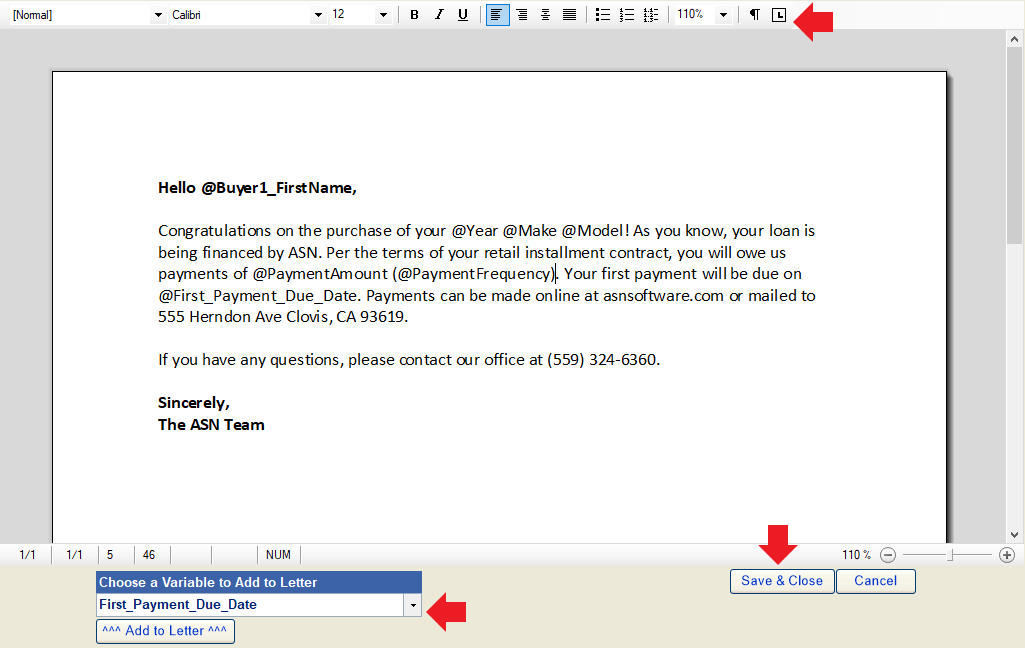Click the First_Payment_Due_Date variable field

click(x=250, y=605)
